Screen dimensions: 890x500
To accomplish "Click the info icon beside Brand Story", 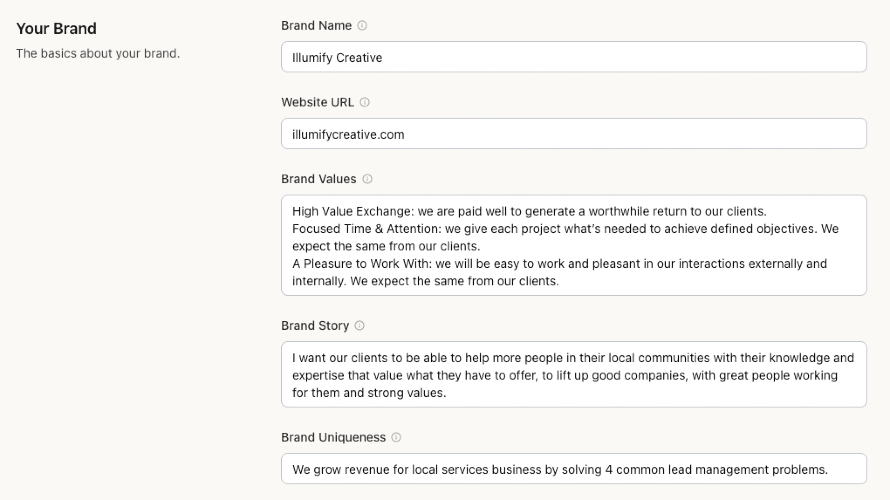I will point(360,326).
